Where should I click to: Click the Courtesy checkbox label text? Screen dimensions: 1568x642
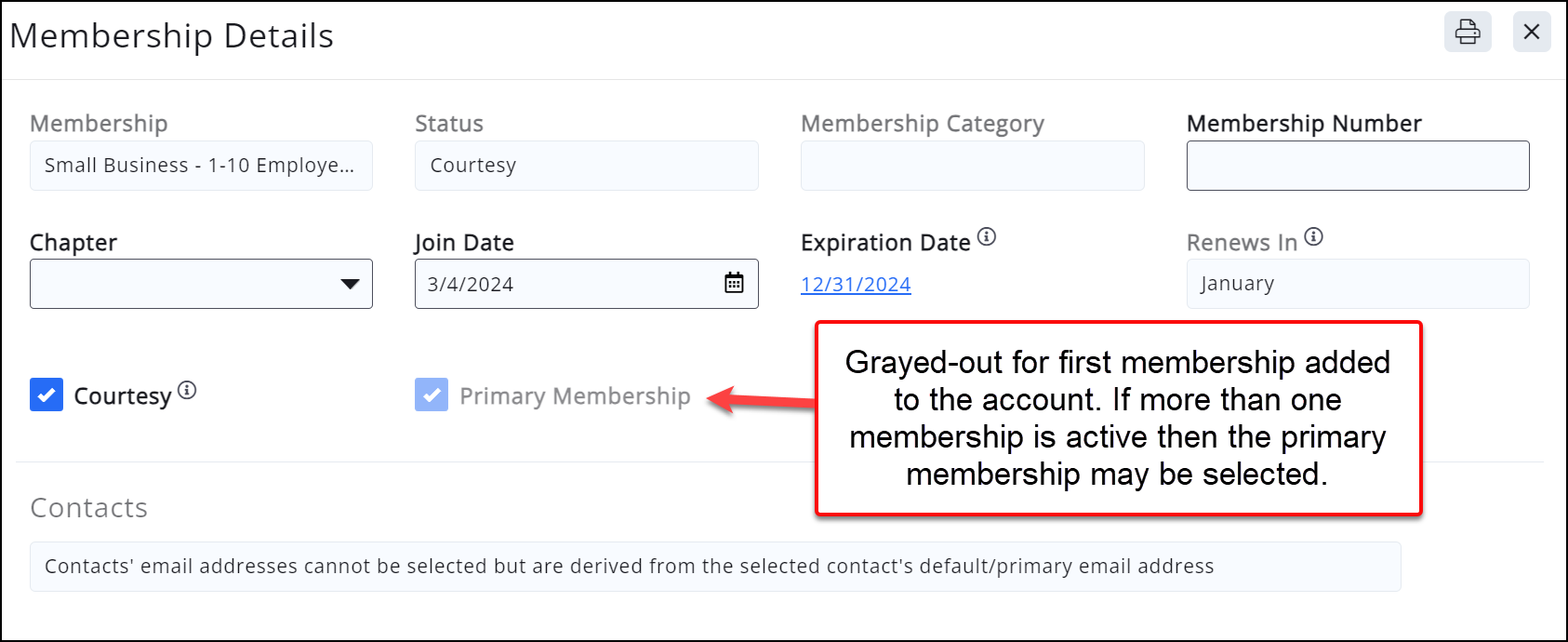pyautogui.click(x=122, y=396)
